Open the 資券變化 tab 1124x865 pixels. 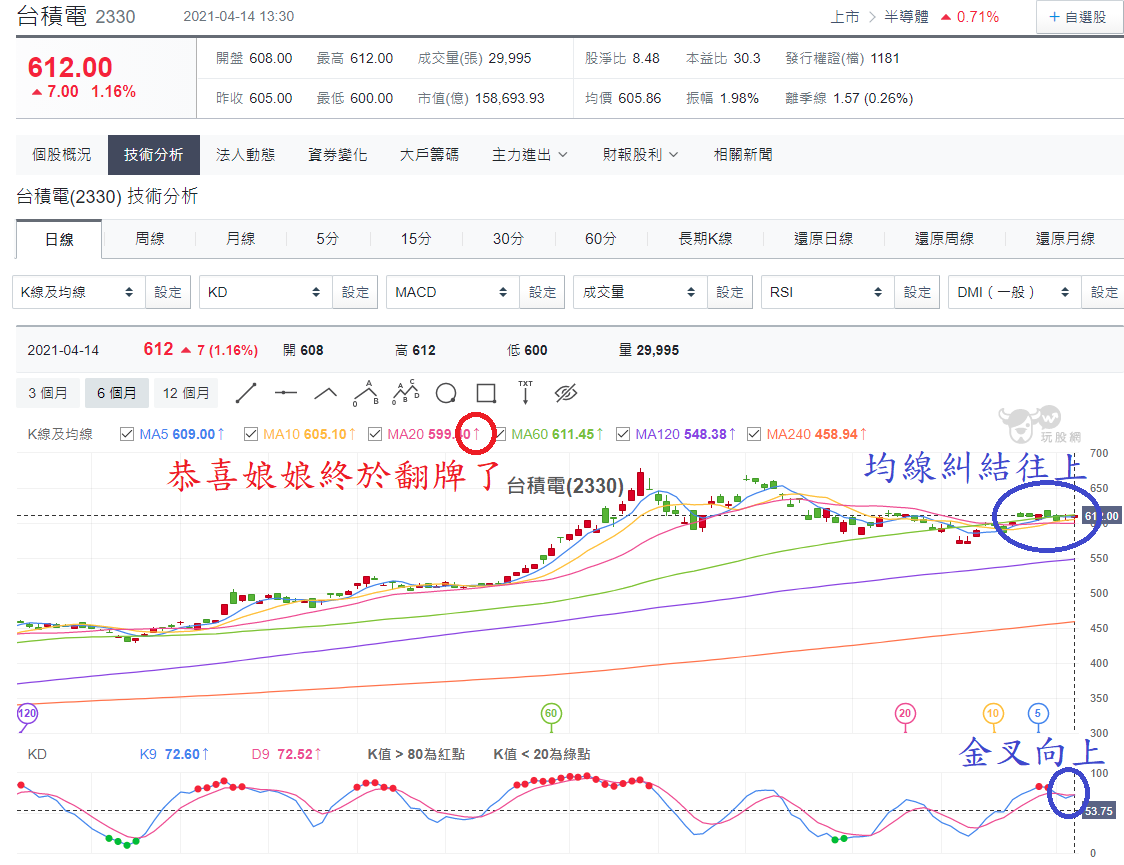[338, 155]
